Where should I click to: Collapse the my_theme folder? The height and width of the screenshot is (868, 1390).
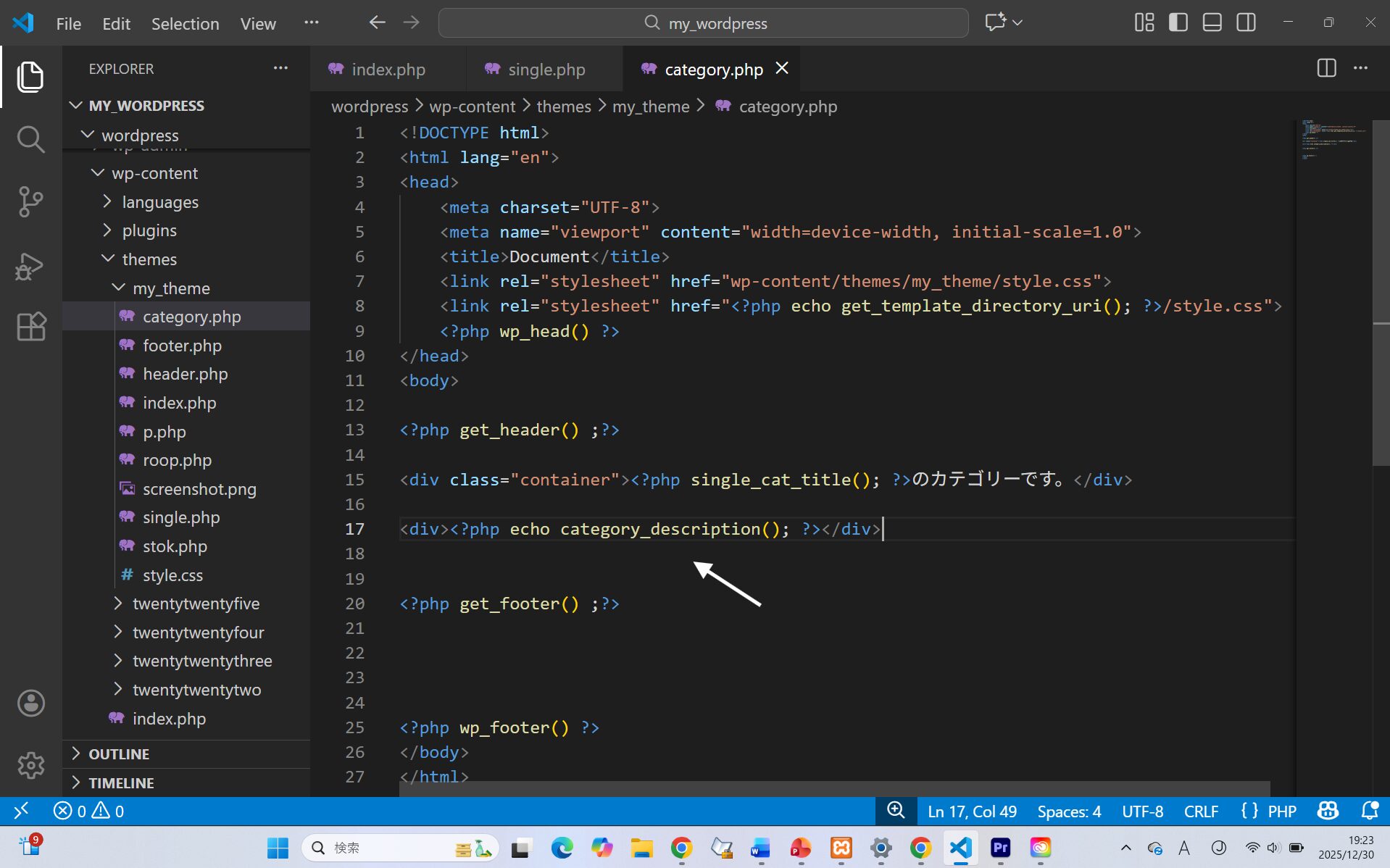[171, 288]
